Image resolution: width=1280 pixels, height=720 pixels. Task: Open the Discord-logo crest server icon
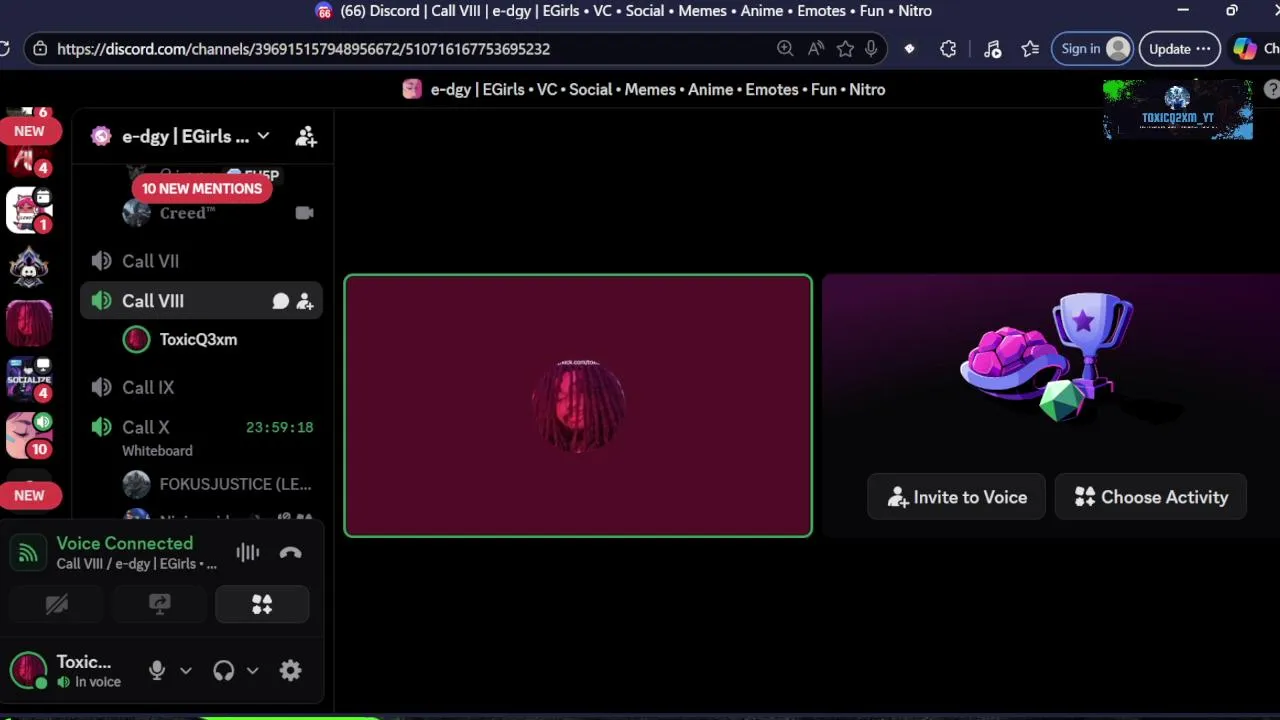tap(29, 267)
